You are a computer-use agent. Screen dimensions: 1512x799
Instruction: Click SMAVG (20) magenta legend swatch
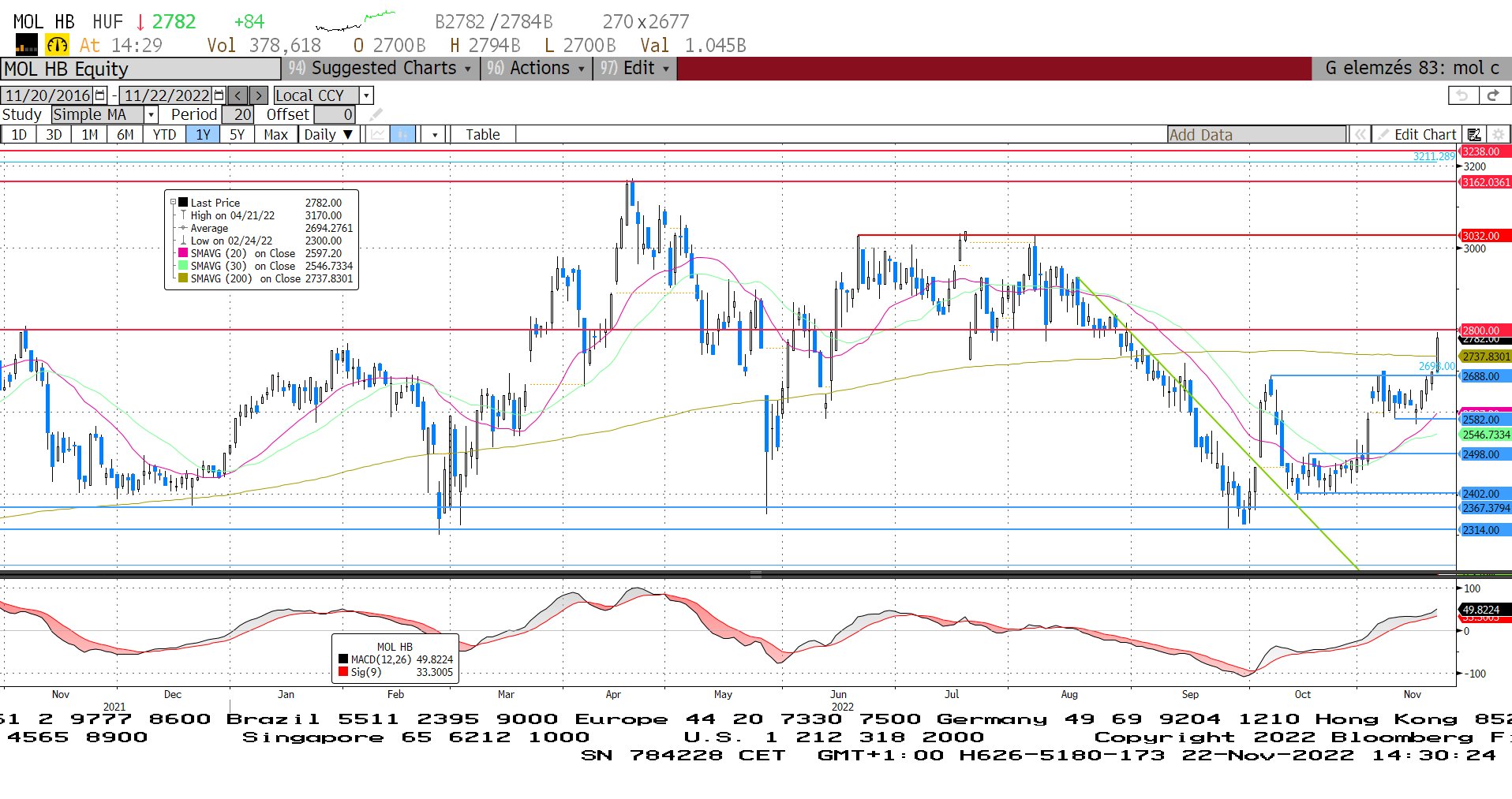(x=183, y=253)
